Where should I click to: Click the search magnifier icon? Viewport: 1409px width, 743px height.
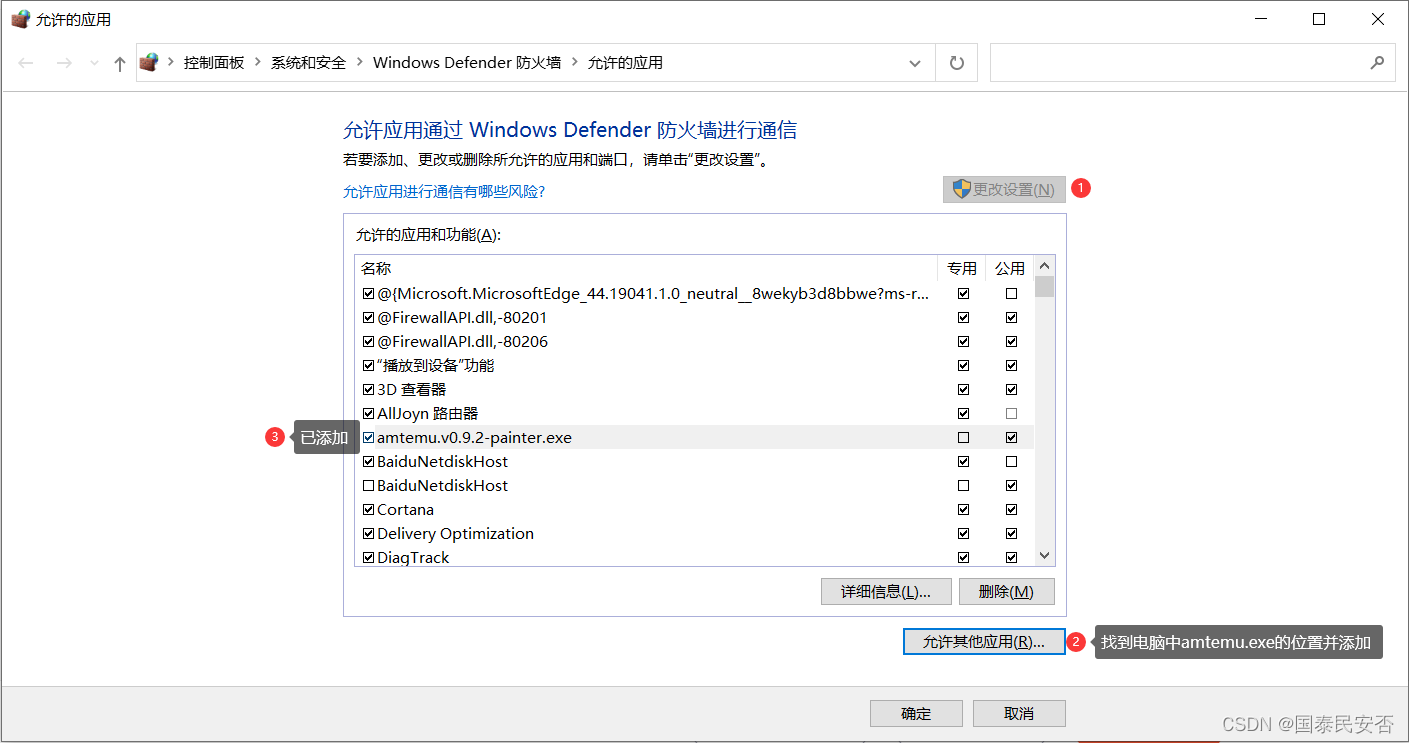click(x=1377, y=62)
